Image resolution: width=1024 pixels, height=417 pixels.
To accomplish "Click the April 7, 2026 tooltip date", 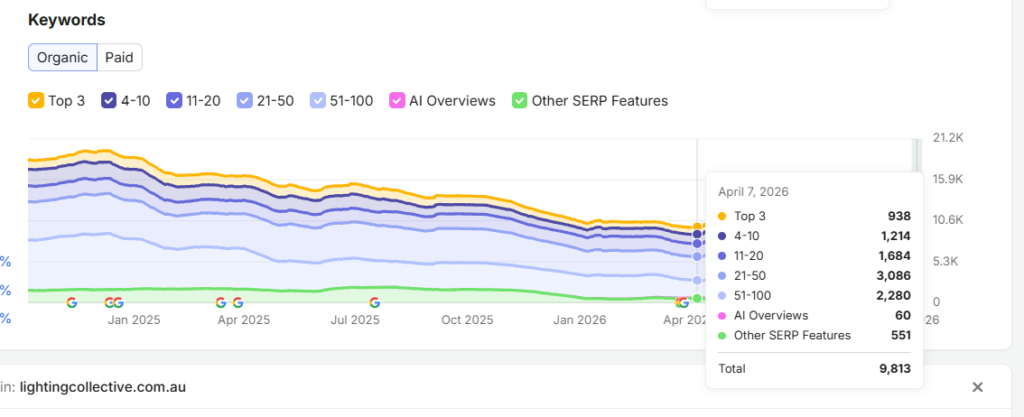I will click(x=753, y=192).
